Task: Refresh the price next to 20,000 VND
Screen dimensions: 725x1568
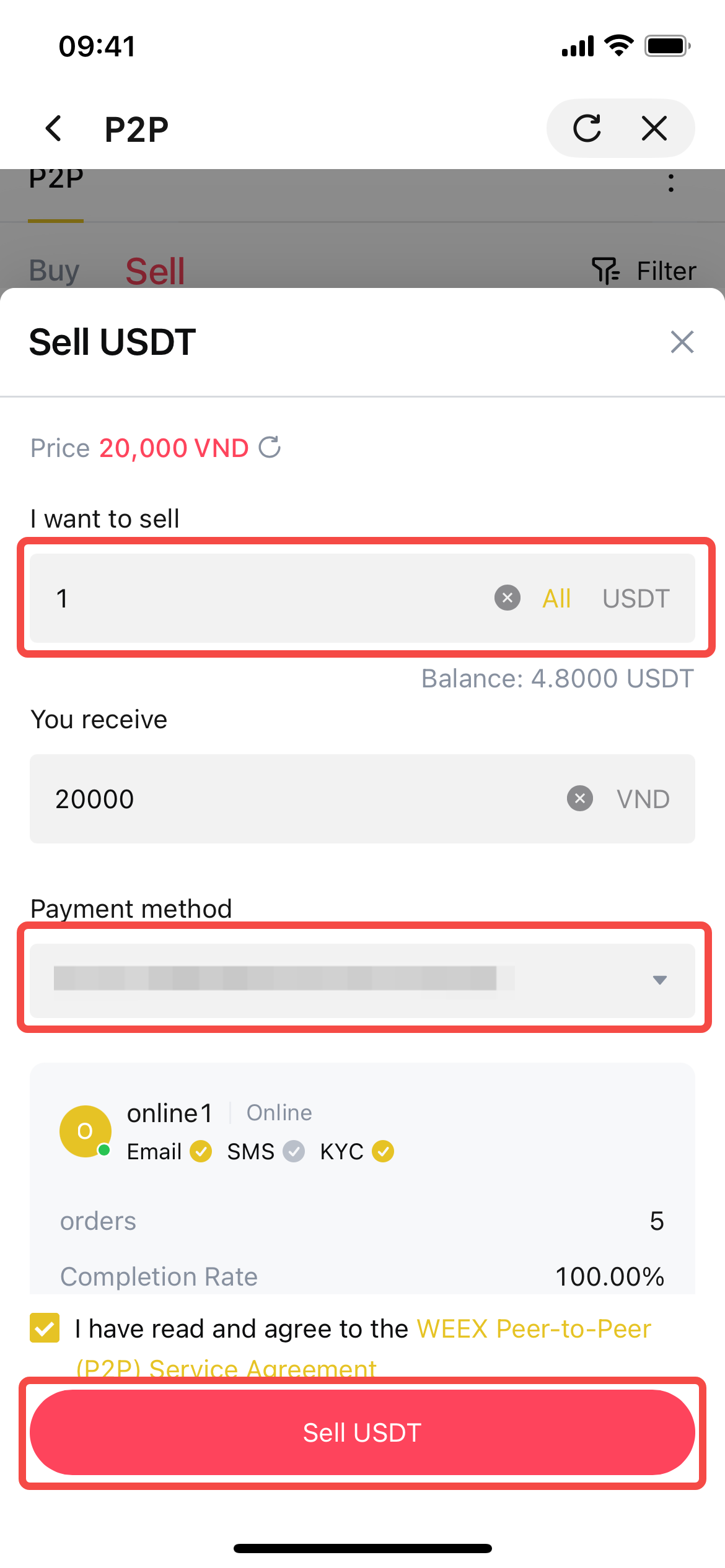Action: pyautogui.click(x=270, y=447)
